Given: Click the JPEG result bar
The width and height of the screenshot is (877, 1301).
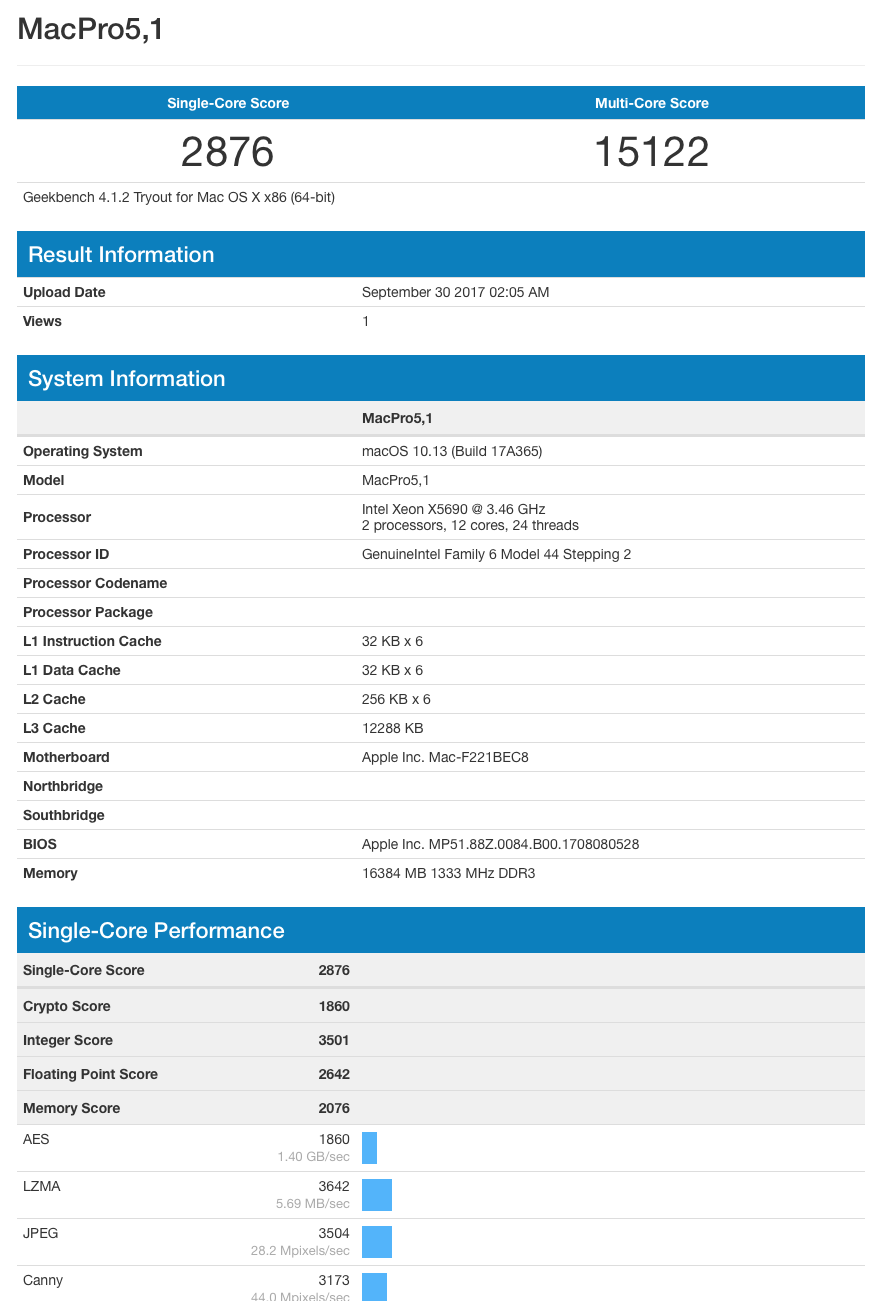Looking at the screenshot, I should click(x=377, y=1242).
